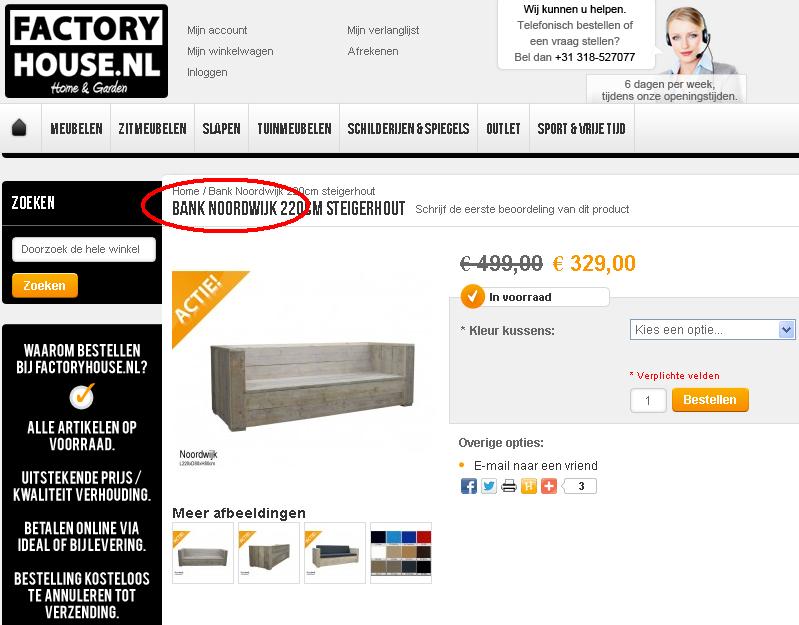Share product on Facebook icon
The height and width of the screenshot is (625, 799).
pos(468,486)
